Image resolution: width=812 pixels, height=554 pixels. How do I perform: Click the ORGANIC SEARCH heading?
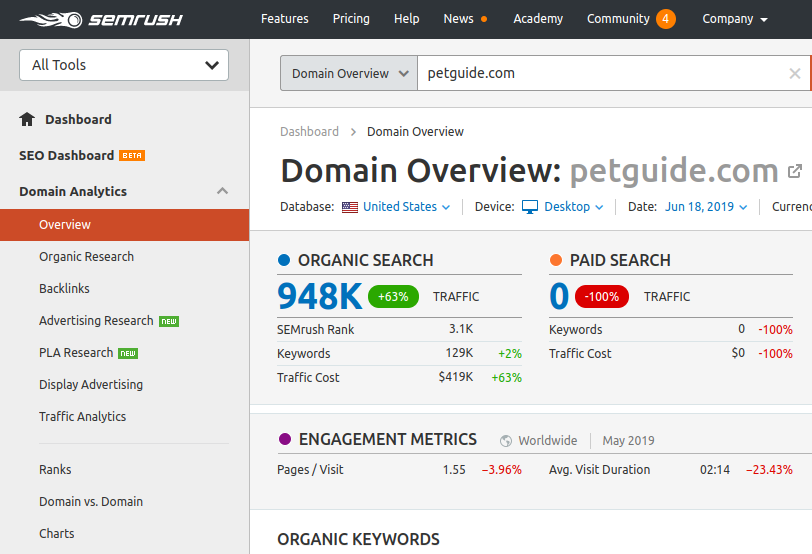click(366, 260)
